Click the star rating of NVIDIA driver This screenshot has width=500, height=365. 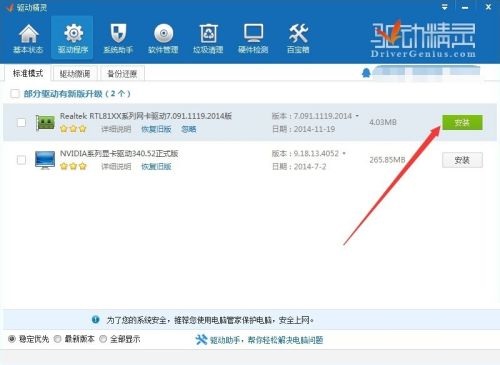click(x=73, y=166)
